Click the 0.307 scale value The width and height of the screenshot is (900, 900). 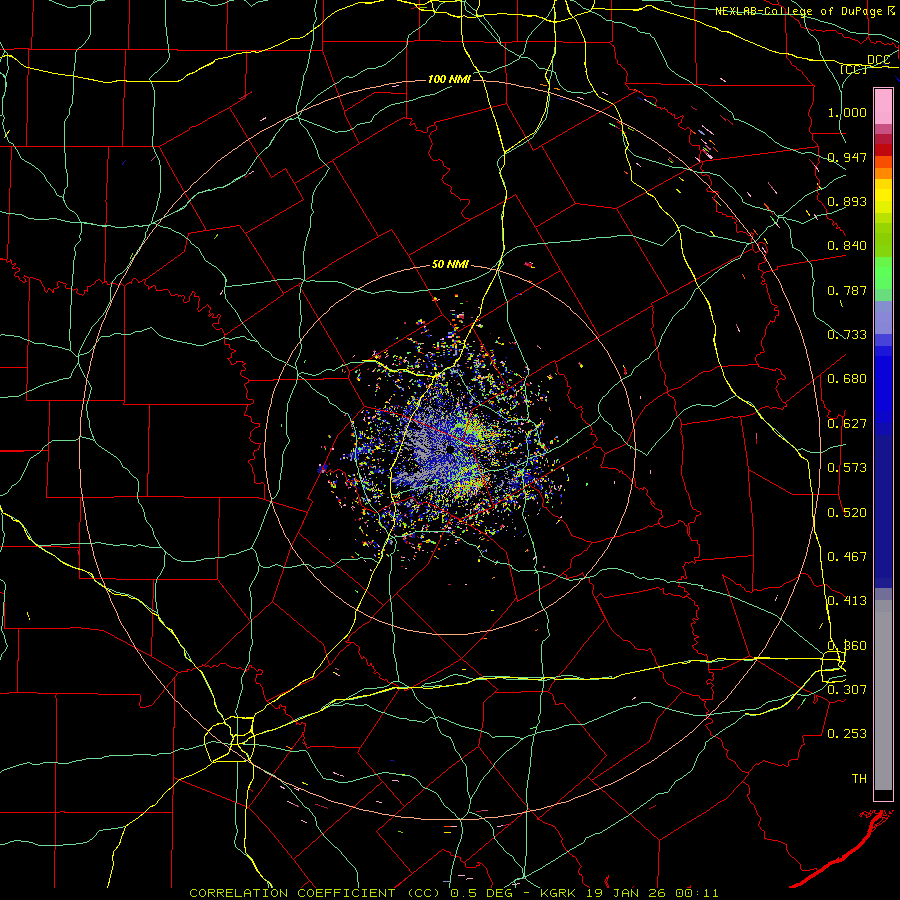pyautogui.click(x=847, y=690)
